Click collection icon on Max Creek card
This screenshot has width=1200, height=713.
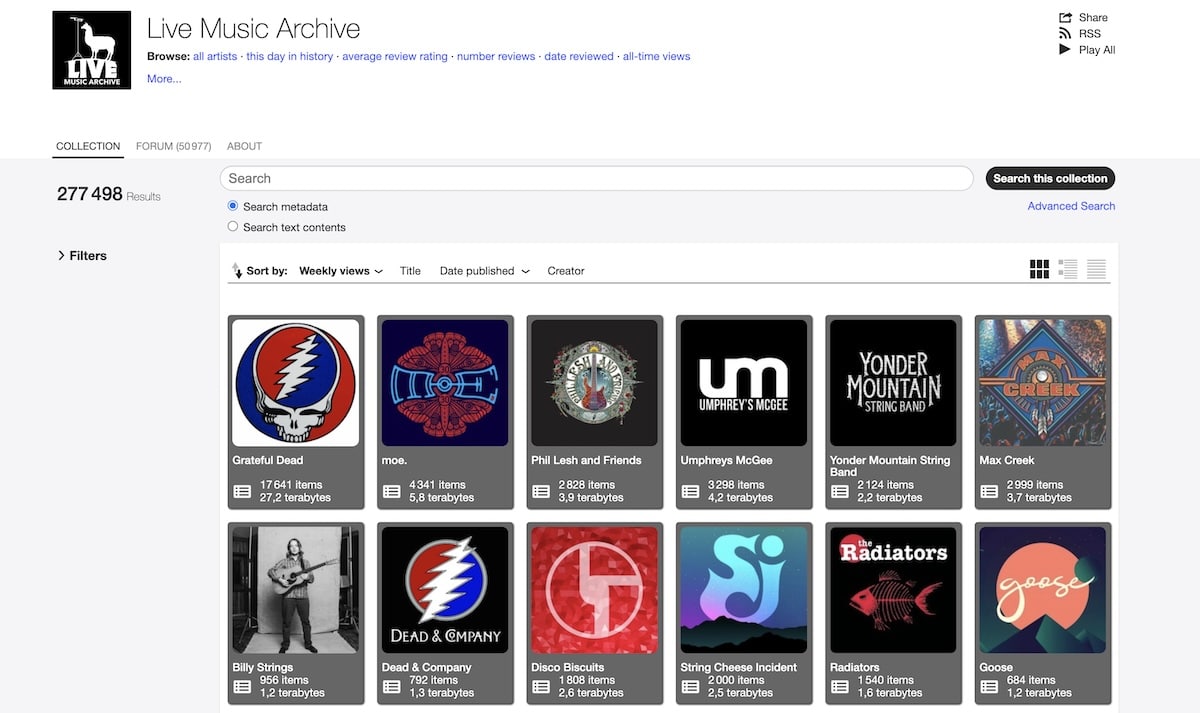(x=989, y=491)
